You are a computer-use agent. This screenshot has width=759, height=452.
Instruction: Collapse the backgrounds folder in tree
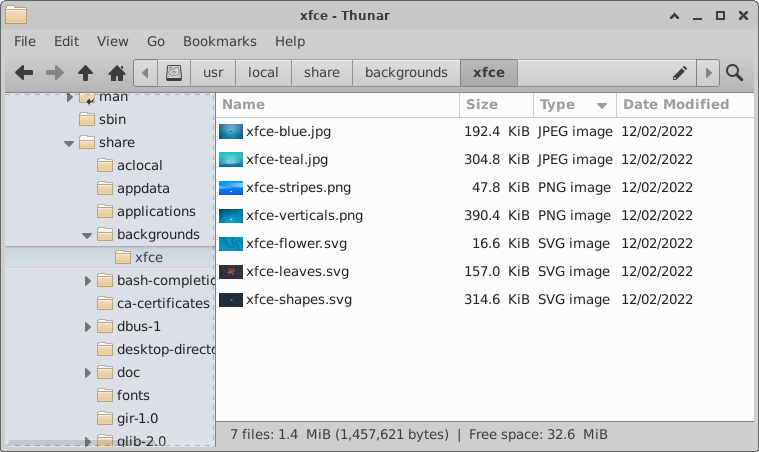[87, 236]
